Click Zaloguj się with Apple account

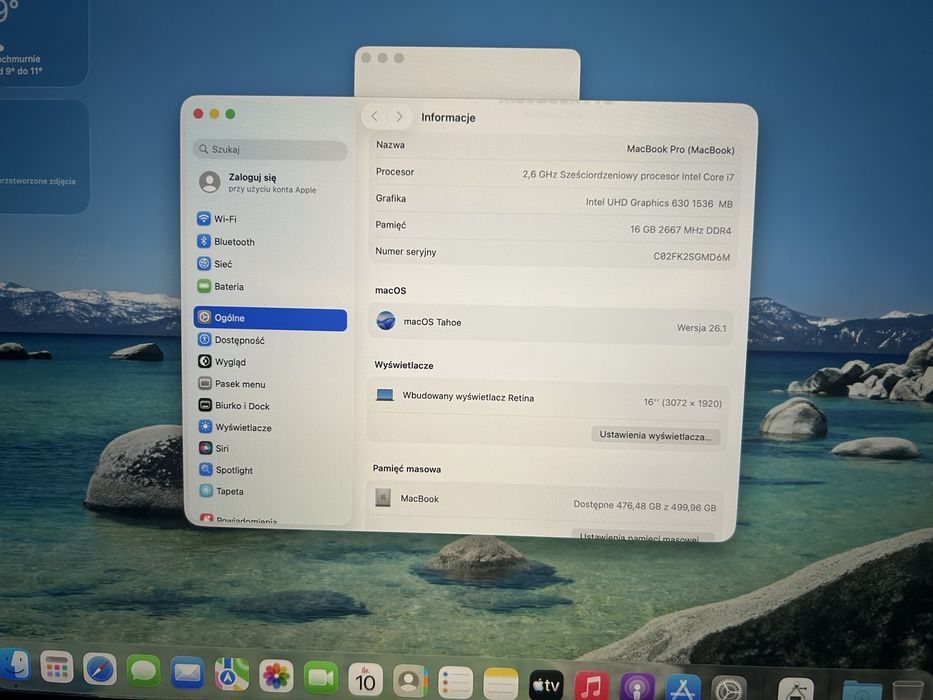(x=258, y=182)
